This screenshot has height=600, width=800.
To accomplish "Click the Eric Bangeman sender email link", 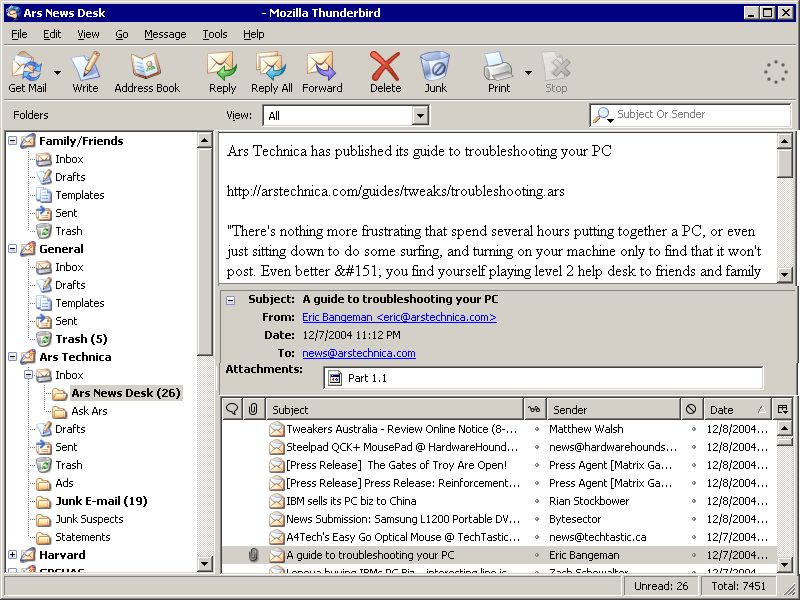I will [x=399, y=317].
